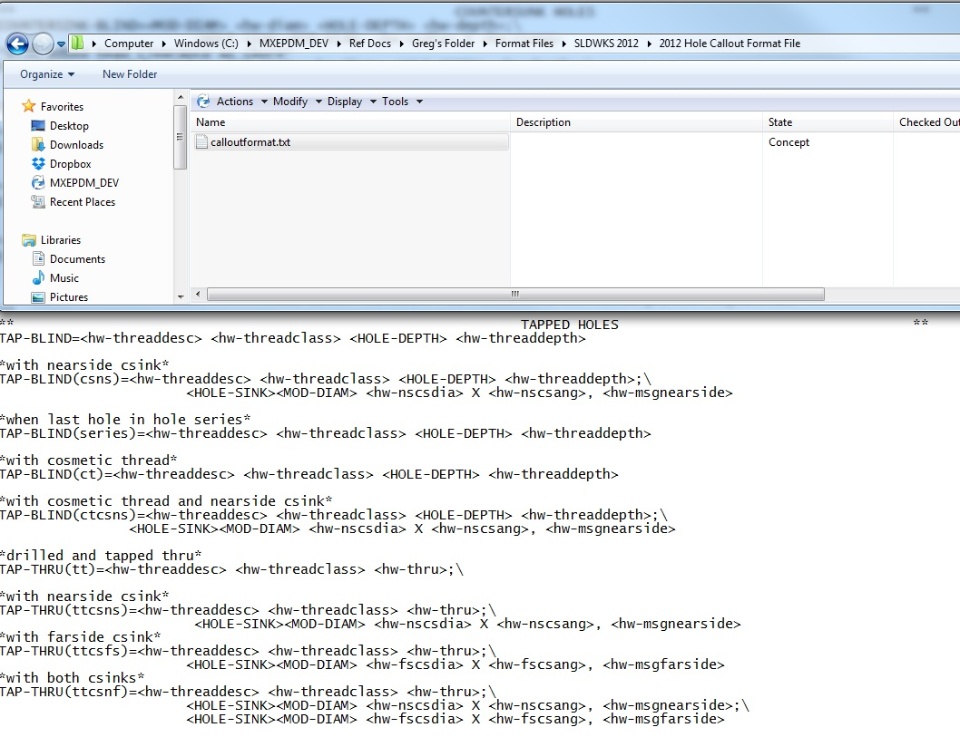Click the horizontal scrollbar in file list
This screenshot has height=737, width=960.
pos(516,294)
